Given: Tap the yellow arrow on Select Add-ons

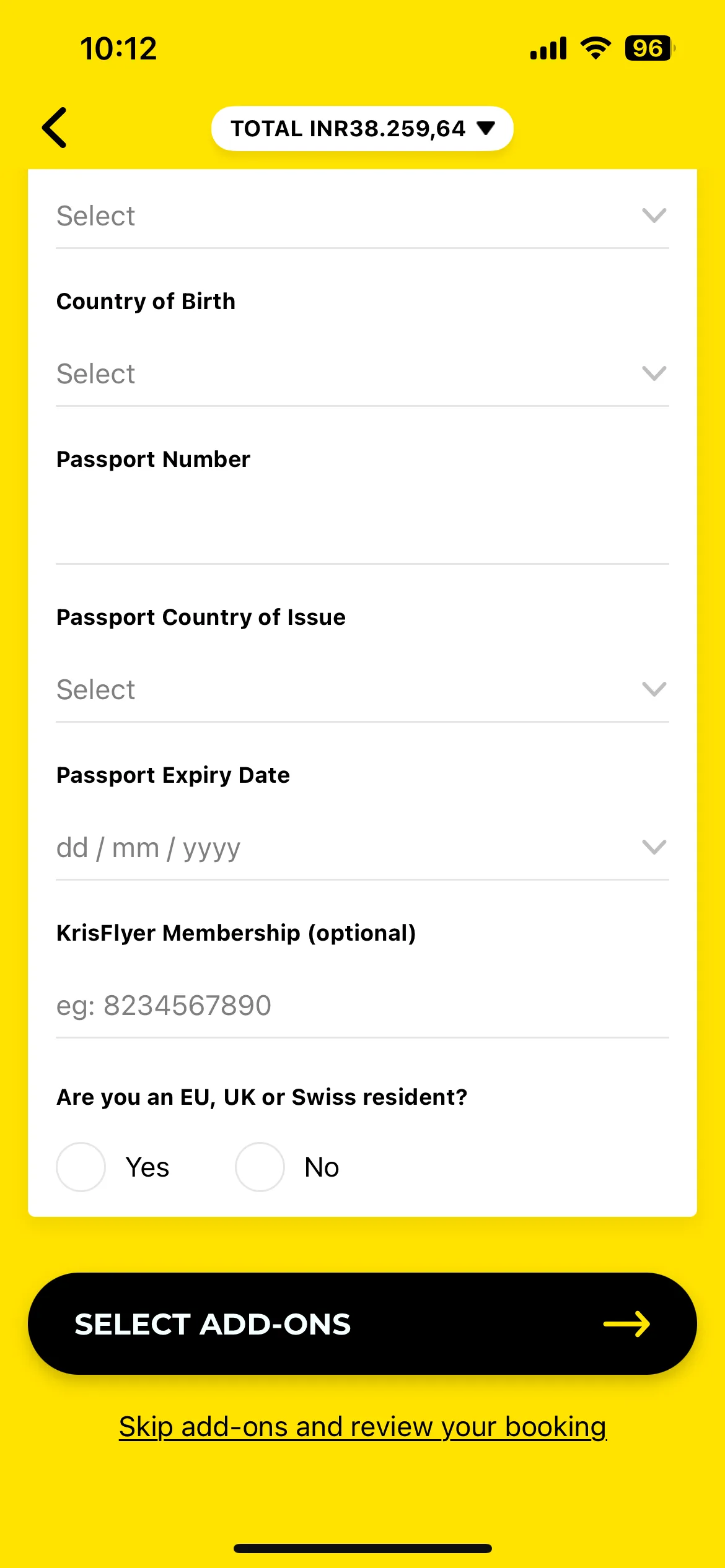Looking at the screenshot, I should coord(626,1324).
